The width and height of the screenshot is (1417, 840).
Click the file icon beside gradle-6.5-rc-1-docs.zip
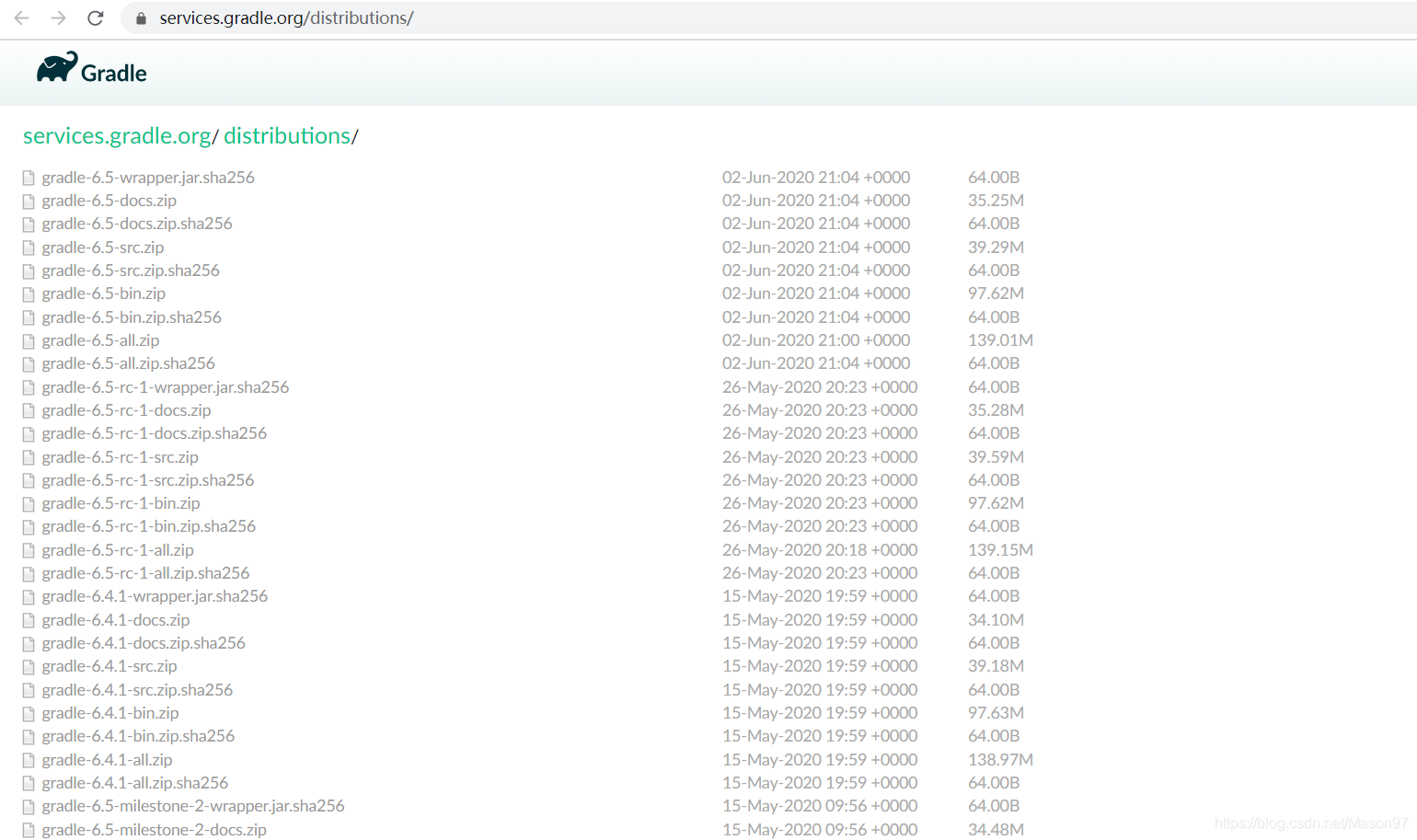[x=29, y=410]
